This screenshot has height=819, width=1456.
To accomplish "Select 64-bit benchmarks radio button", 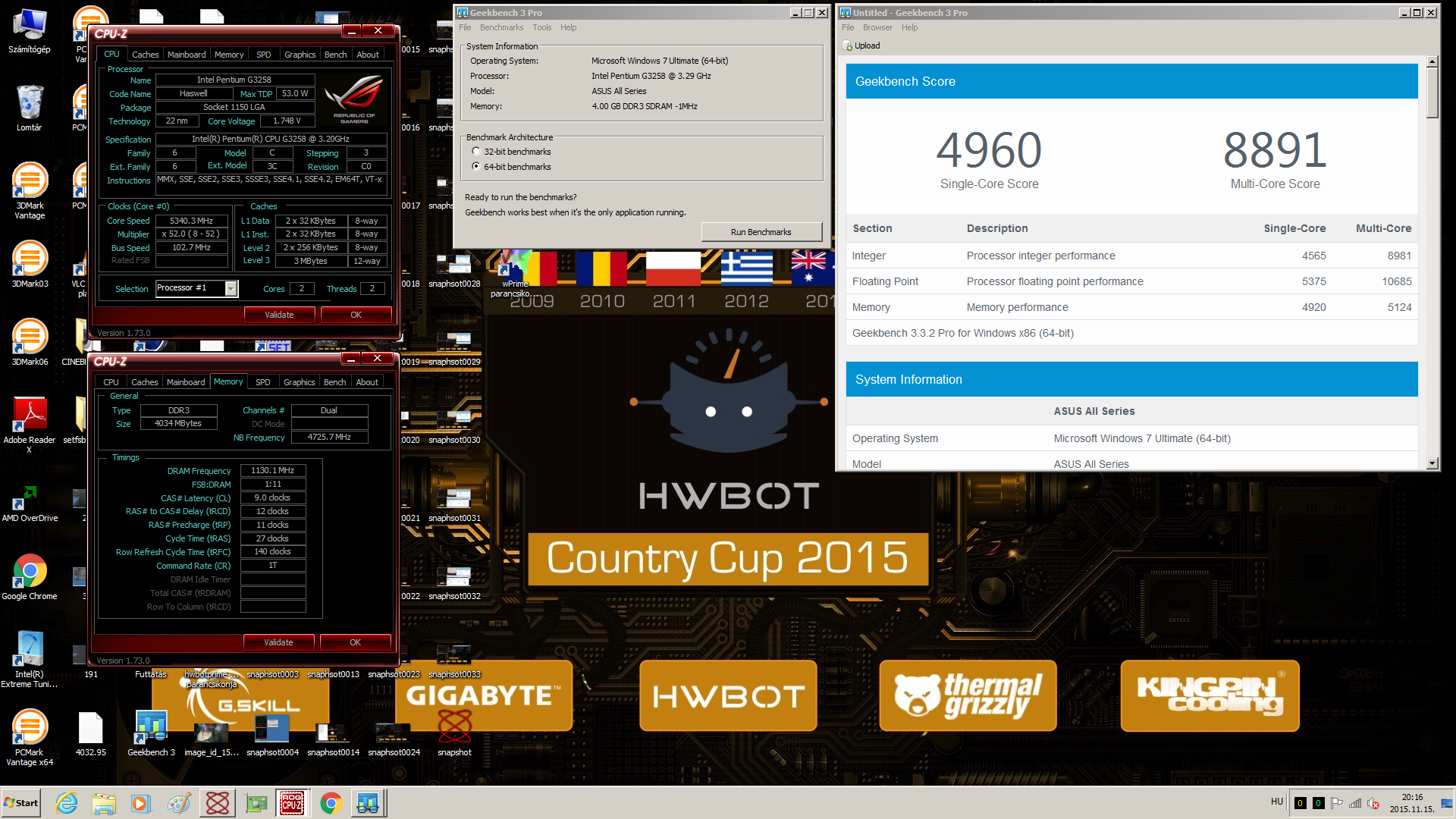I will click(x=476, y=166).
